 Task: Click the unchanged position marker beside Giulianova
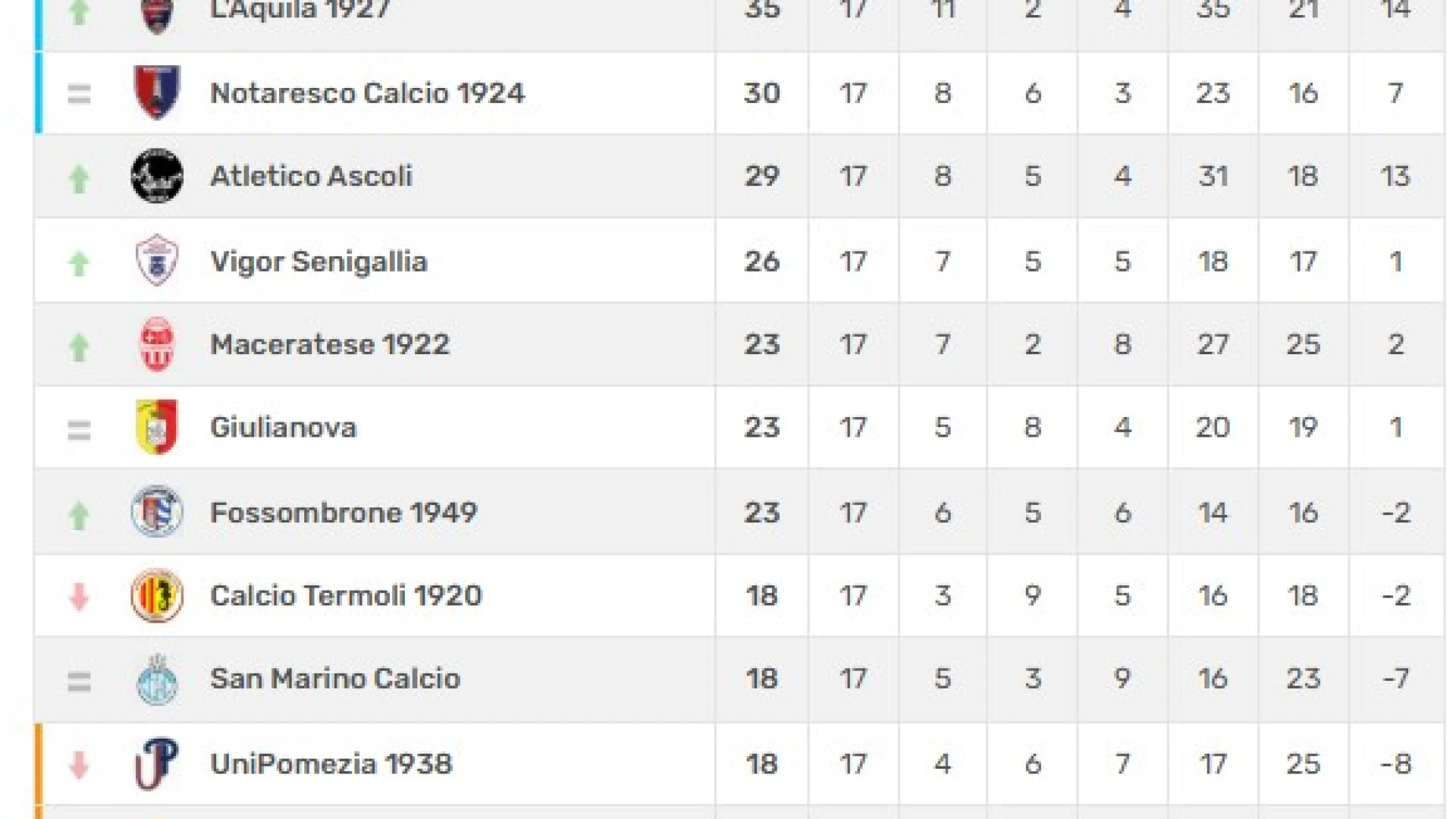coord(79,431)
